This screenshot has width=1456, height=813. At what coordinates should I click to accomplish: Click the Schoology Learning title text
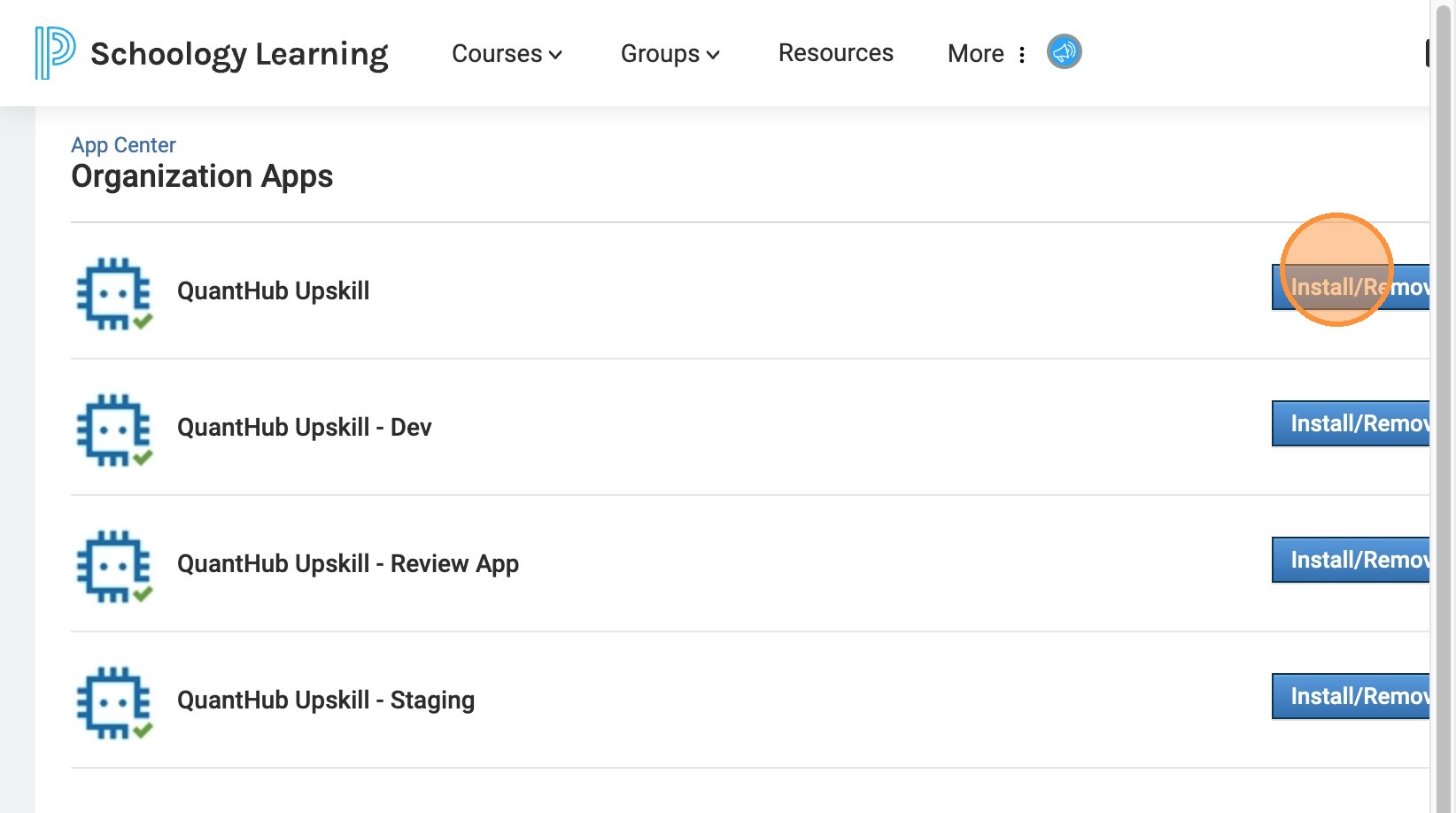239,54
